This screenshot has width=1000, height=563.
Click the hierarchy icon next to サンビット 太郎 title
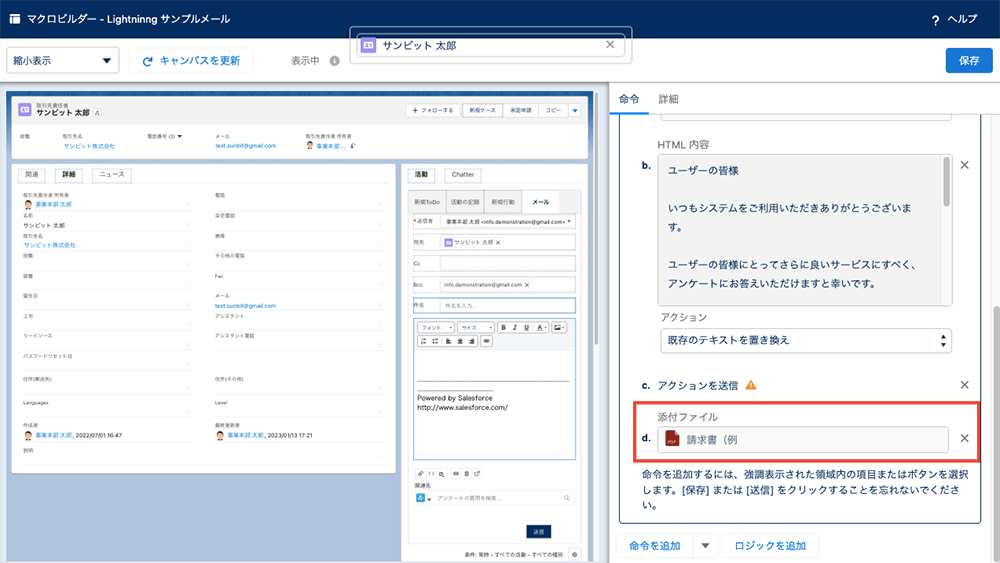pyautogui.click(x=97, y=113)
